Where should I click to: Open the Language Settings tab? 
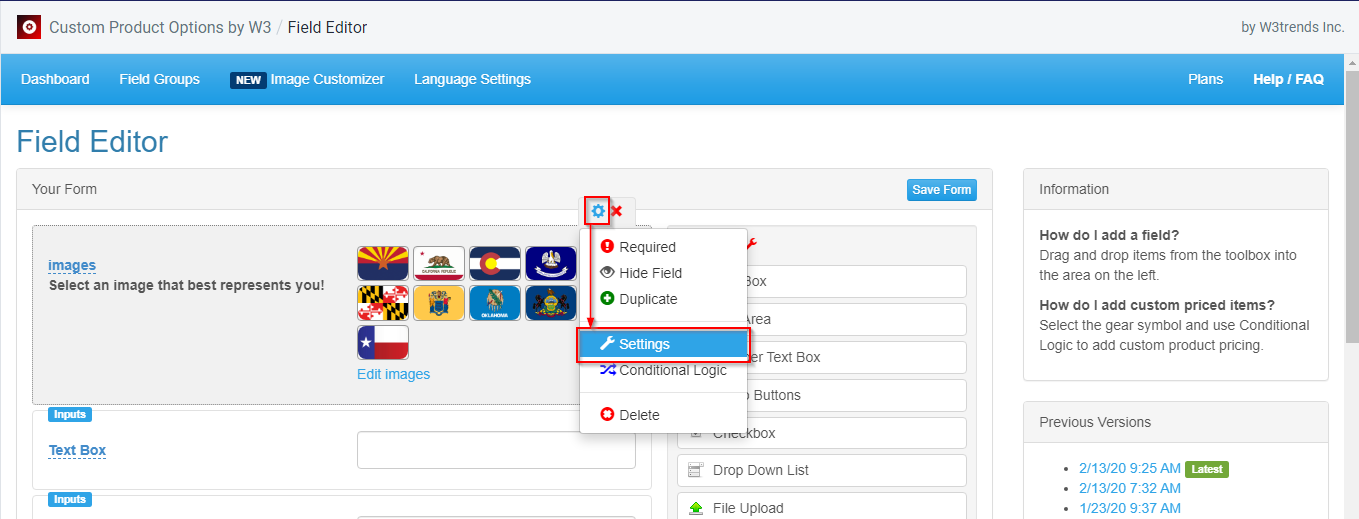pos(472,79)
